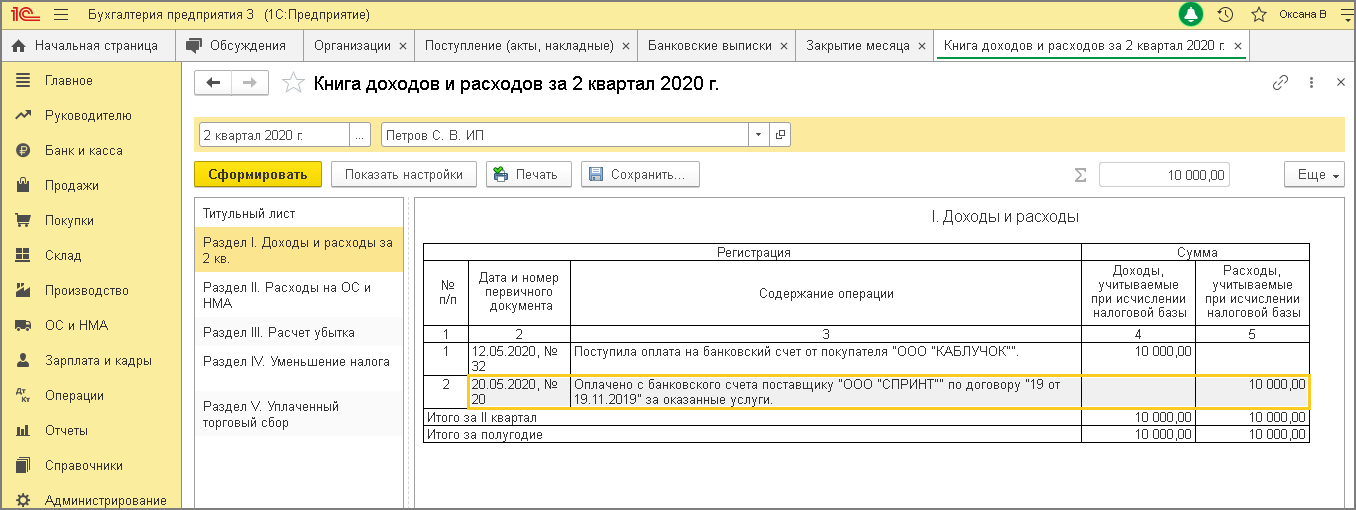Click the Операции Дт/Кт icon
The width and height of the screenshot is (1356, 510).
point(22,395)
